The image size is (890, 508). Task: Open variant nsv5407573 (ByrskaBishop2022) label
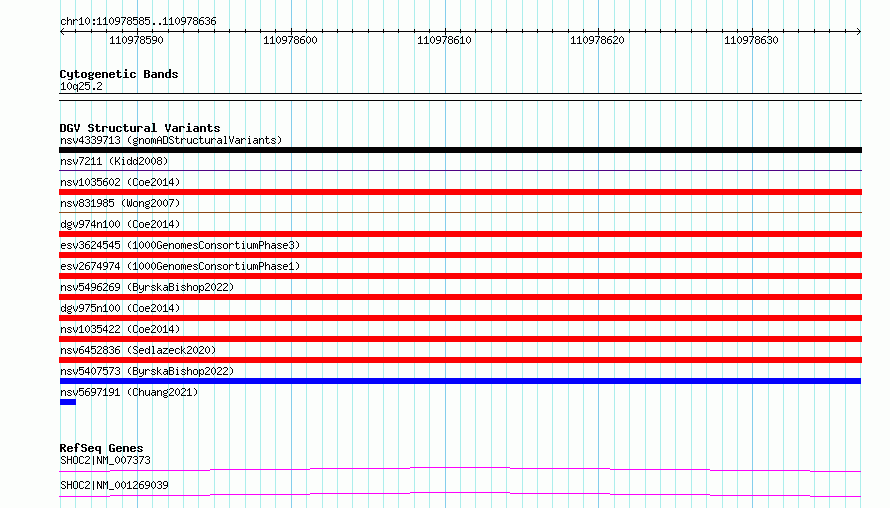click(147, 371)
